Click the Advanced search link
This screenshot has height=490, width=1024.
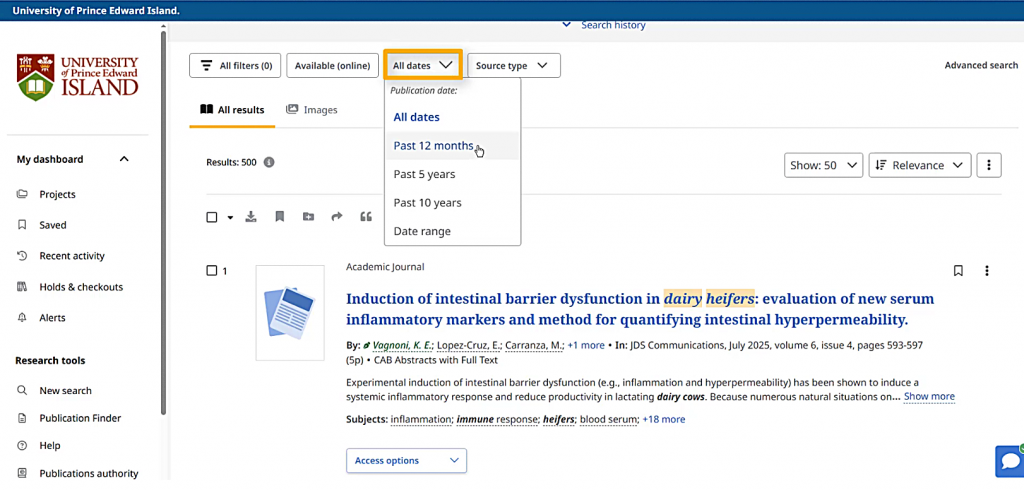[x=981, y=66]
